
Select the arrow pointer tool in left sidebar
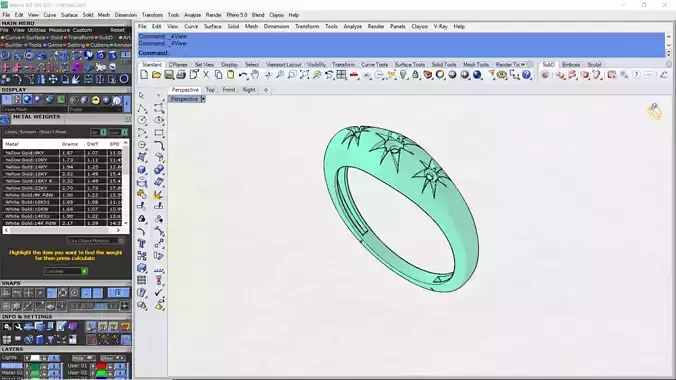pos(142,95)
